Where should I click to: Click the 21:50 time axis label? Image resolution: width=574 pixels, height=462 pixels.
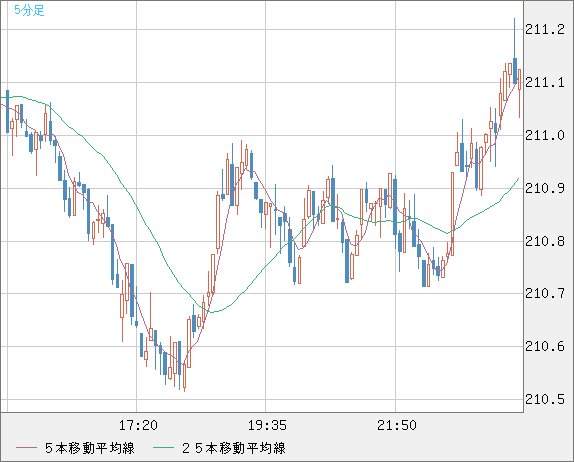pyautogui.click(x=397, y=425)
